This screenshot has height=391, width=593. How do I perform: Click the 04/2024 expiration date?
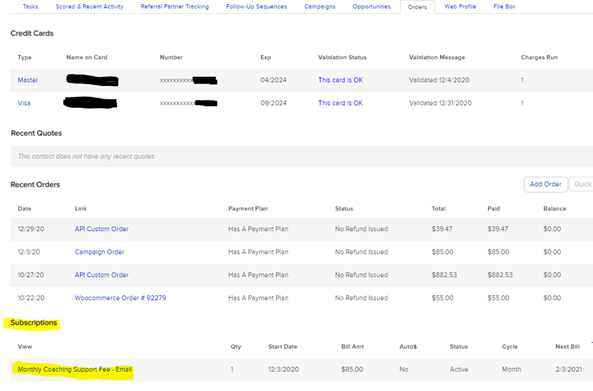point(273,80)
